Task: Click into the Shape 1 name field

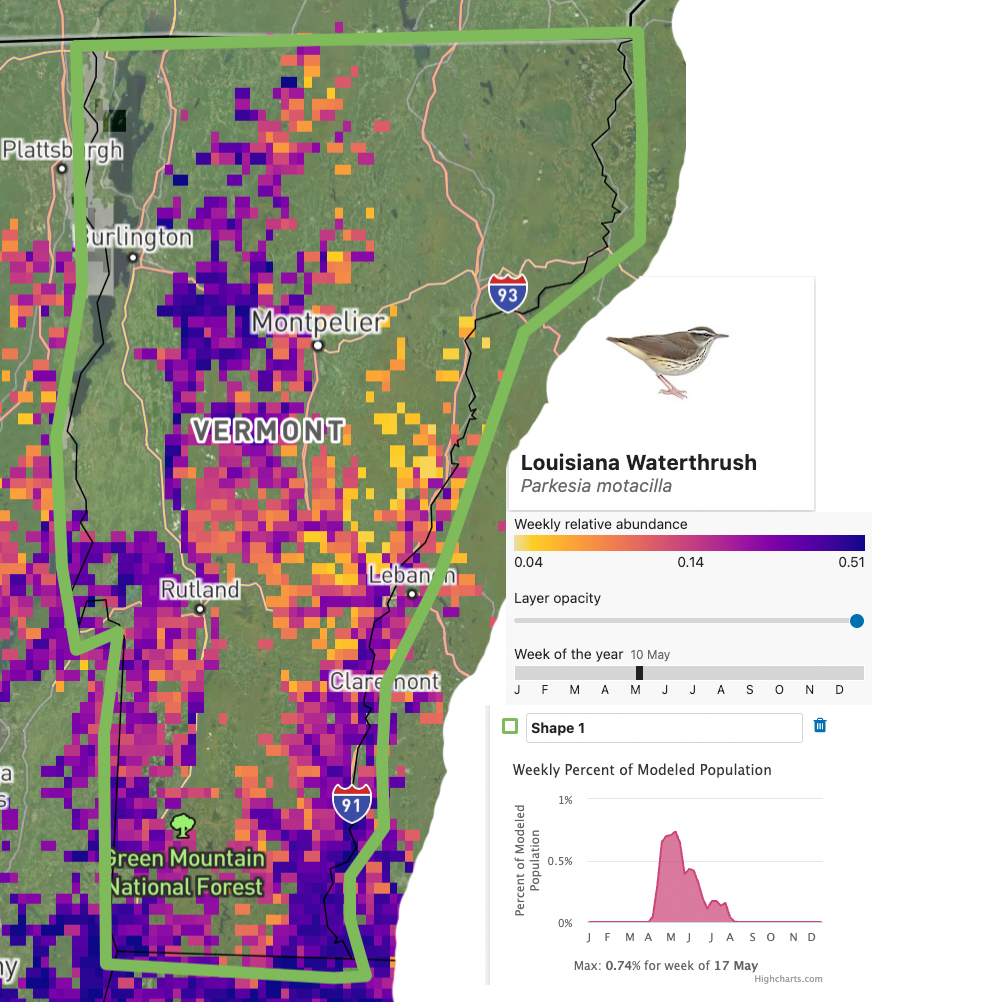Action: click(664, 728)
